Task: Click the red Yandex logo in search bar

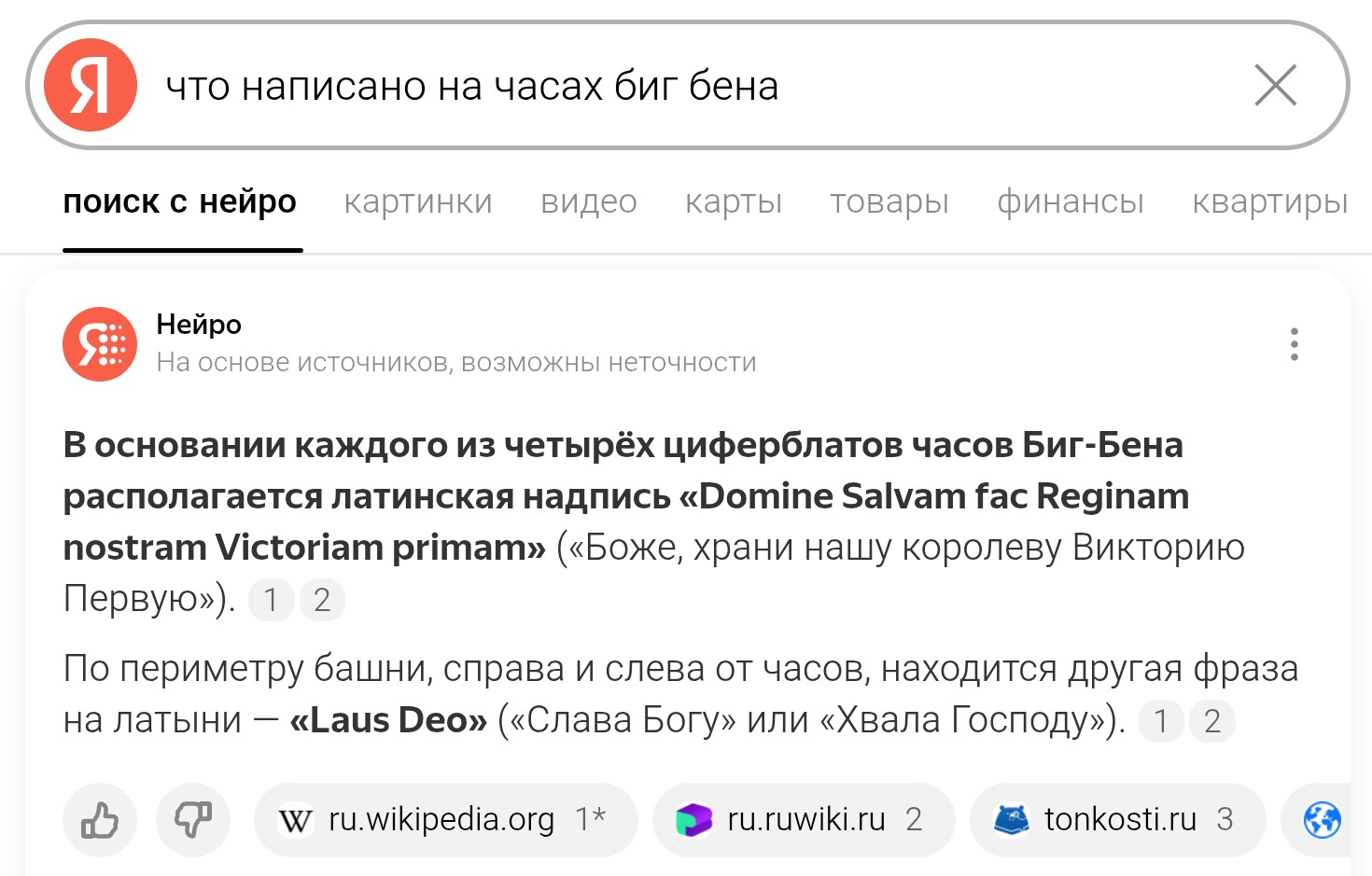Action: 91,85
